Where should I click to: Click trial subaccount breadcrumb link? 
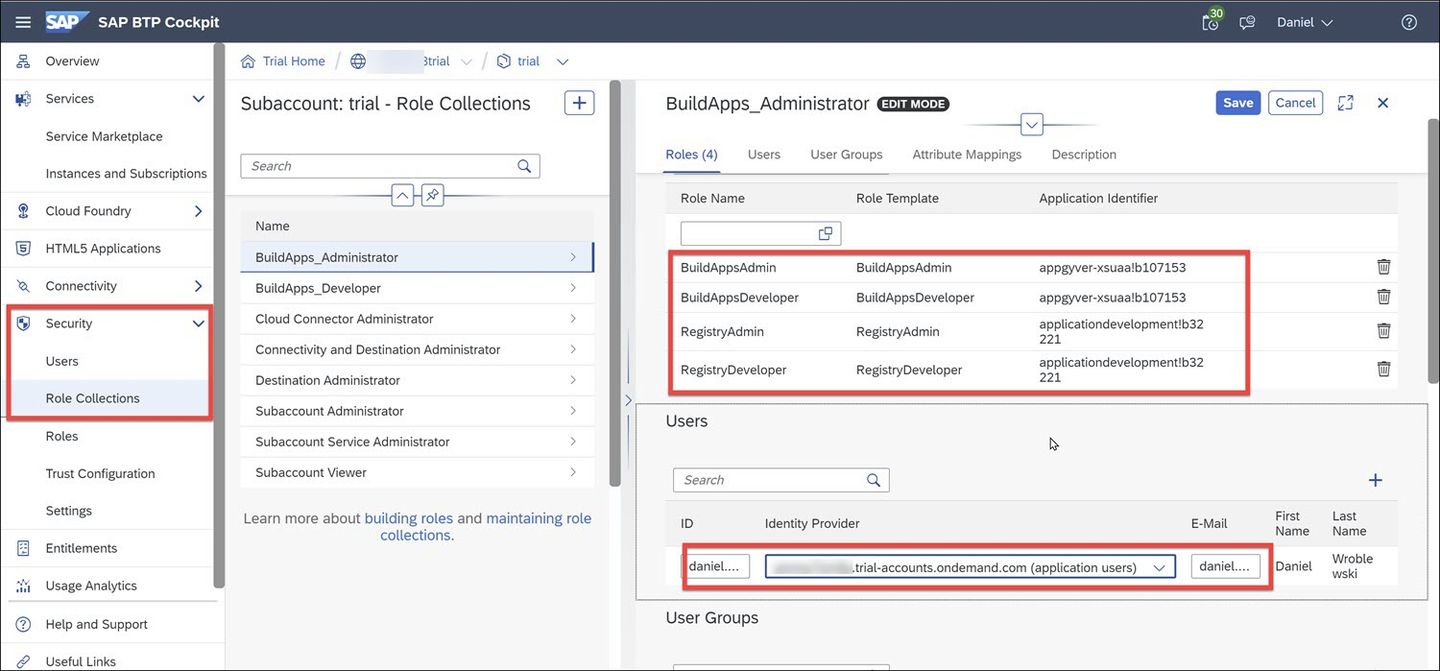tap(528, 61)
